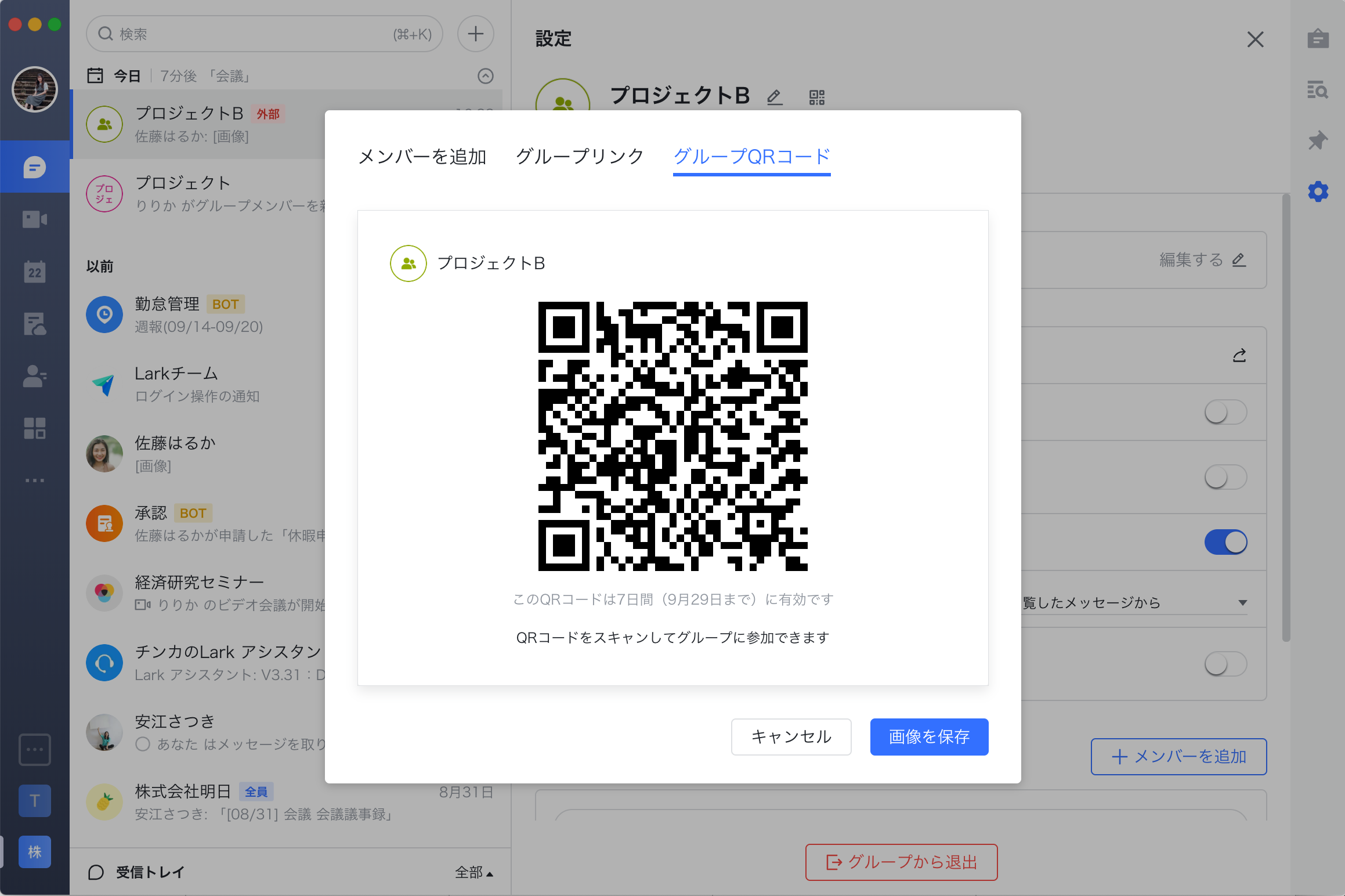Open the Contacts icon in left sidebar

[x=35, y=376]
